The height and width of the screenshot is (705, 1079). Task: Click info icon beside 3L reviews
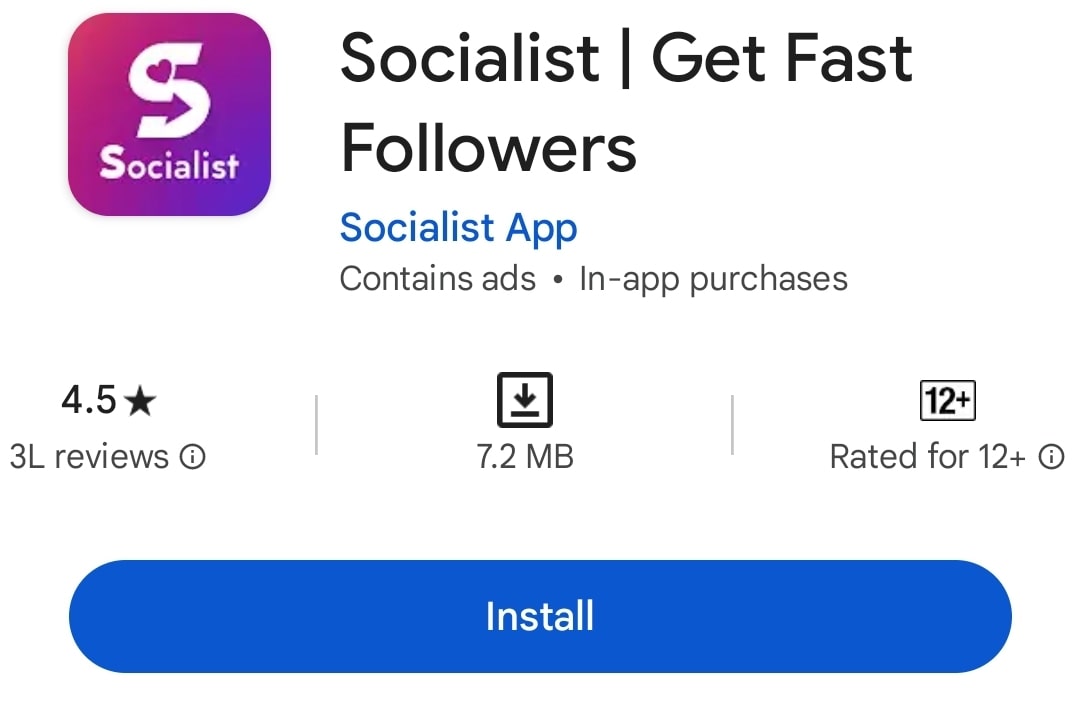193,456
